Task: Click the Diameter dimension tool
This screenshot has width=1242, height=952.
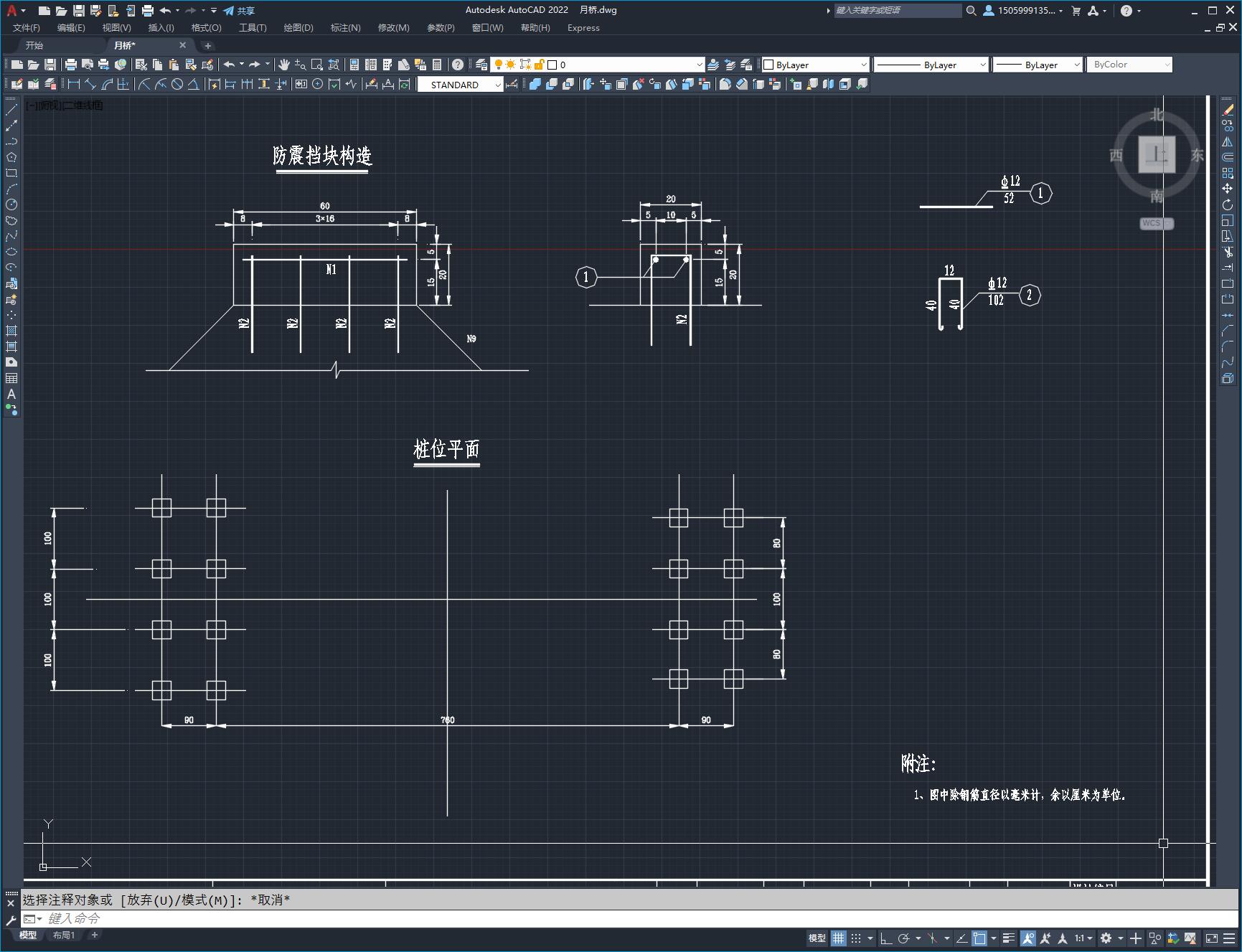Action: coord(177,84)
